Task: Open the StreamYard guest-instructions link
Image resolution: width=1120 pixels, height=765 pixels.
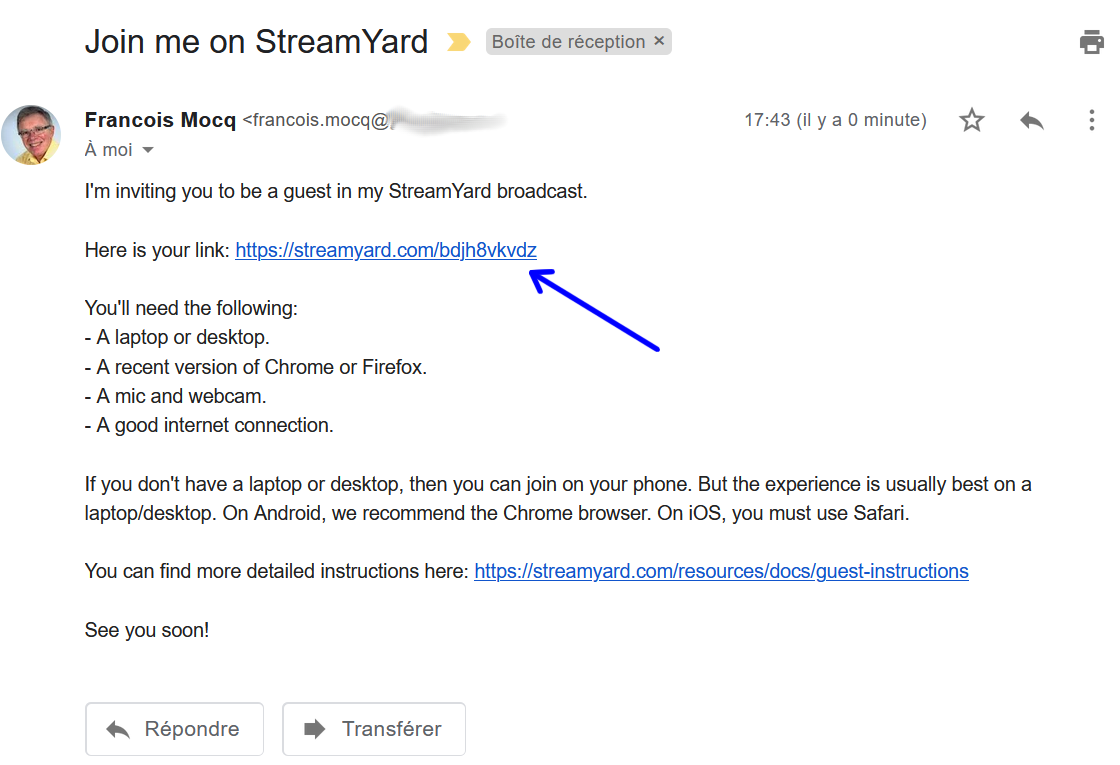Action: click(721, 571)
